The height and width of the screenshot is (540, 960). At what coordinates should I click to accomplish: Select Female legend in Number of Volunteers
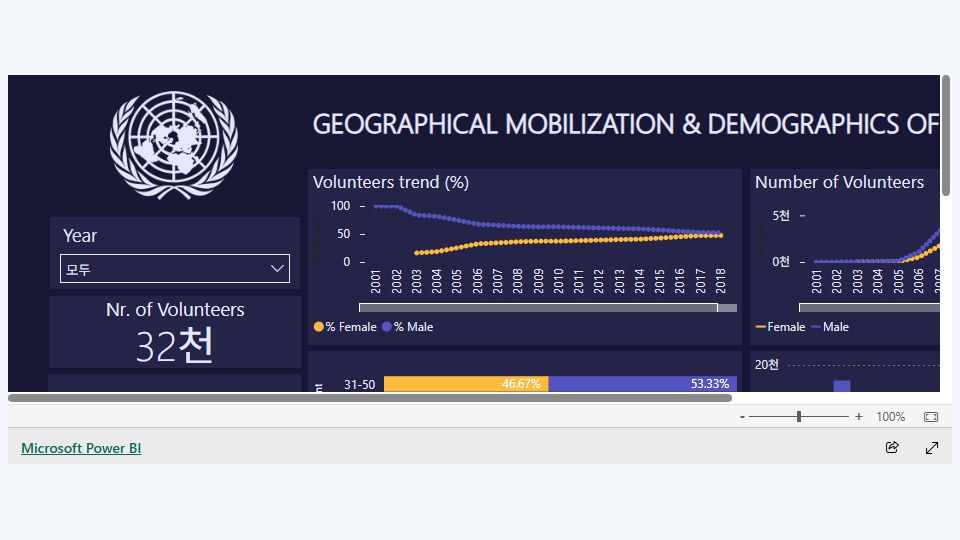[x=780, y=327]
